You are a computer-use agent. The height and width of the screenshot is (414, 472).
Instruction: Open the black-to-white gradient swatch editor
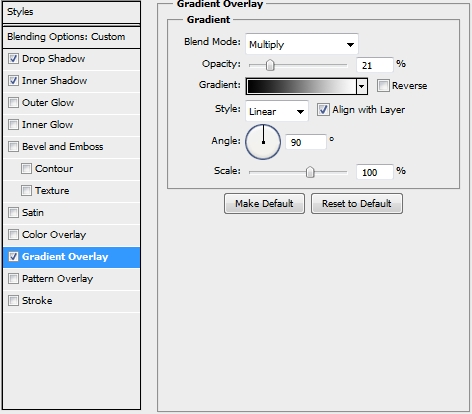point(301,87)
